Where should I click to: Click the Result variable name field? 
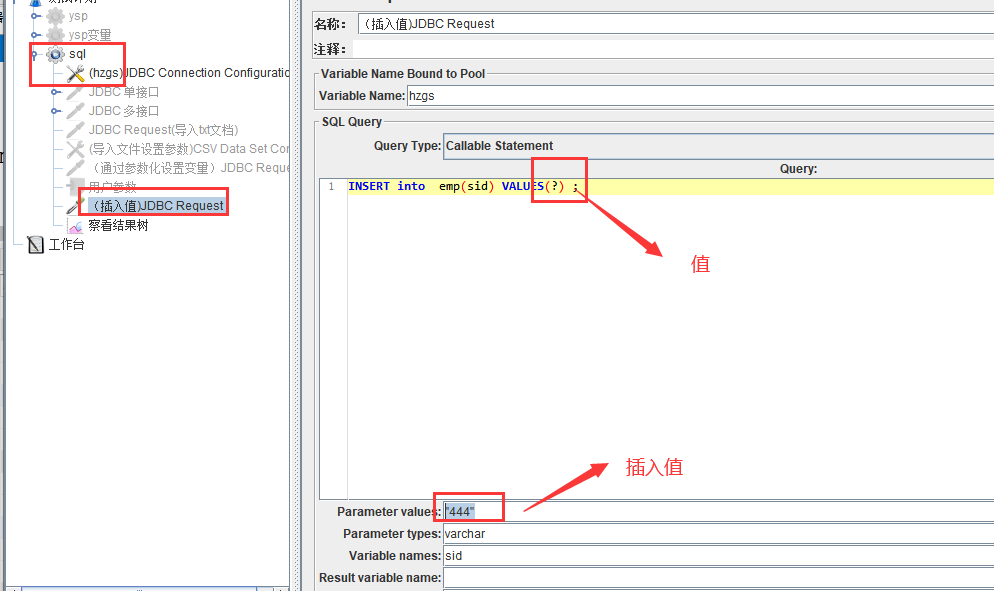coord(718,578)
